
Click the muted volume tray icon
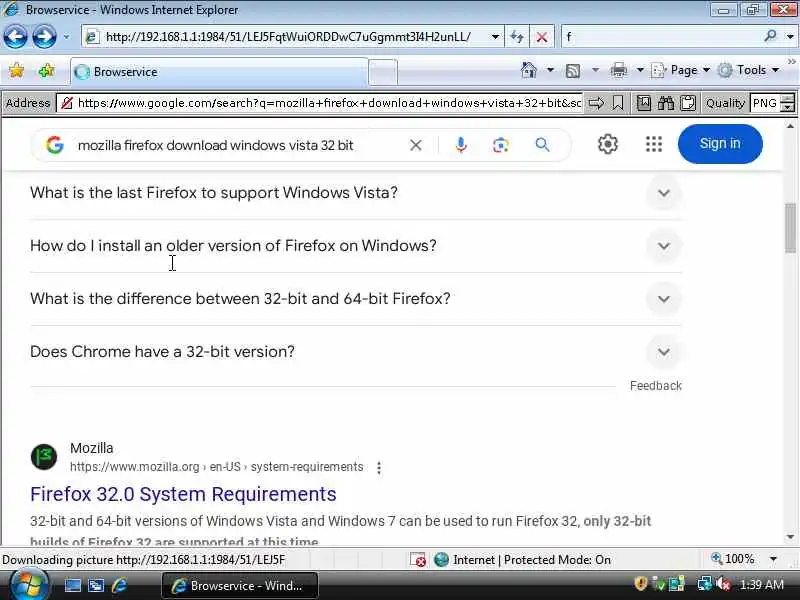click(x=722, y=584)
